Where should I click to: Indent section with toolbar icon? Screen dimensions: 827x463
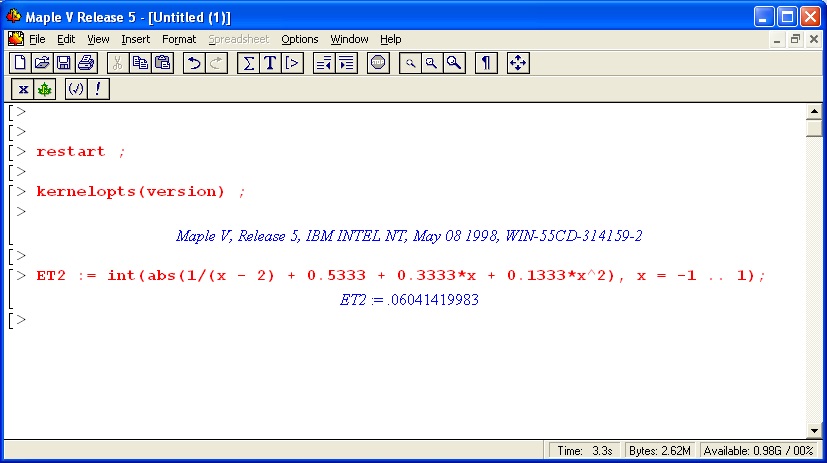click(x=347, y=63)
